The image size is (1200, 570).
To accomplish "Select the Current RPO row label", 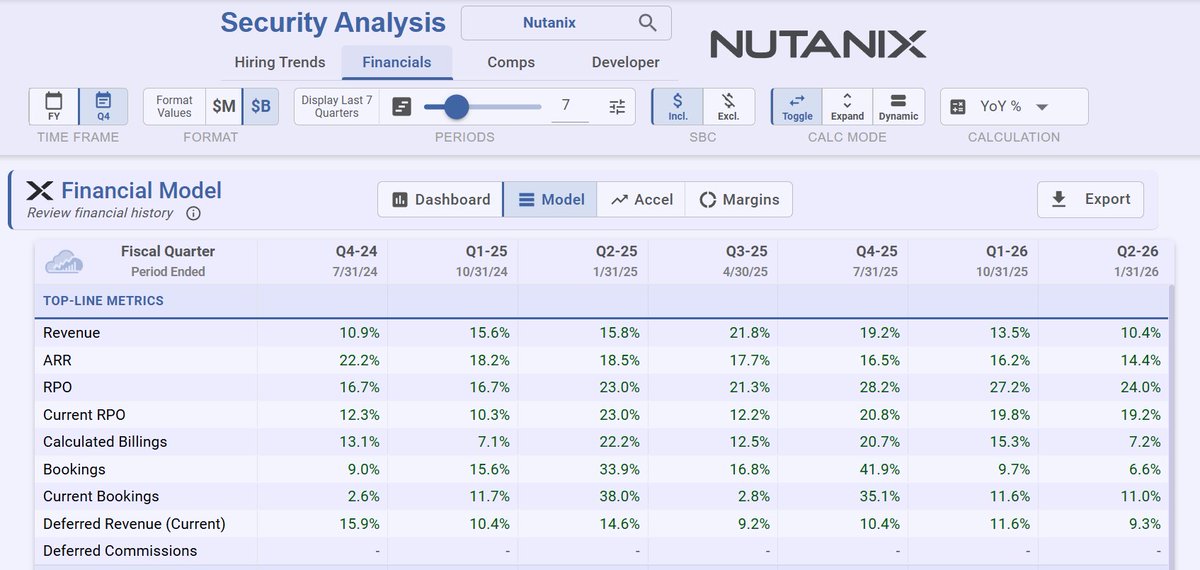I will tap(84, 414).
